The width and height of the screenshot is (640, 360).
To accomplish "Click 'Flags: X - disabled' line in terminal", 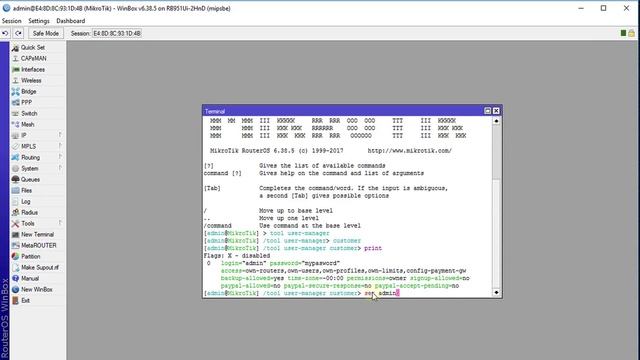I will coord(237,256).
